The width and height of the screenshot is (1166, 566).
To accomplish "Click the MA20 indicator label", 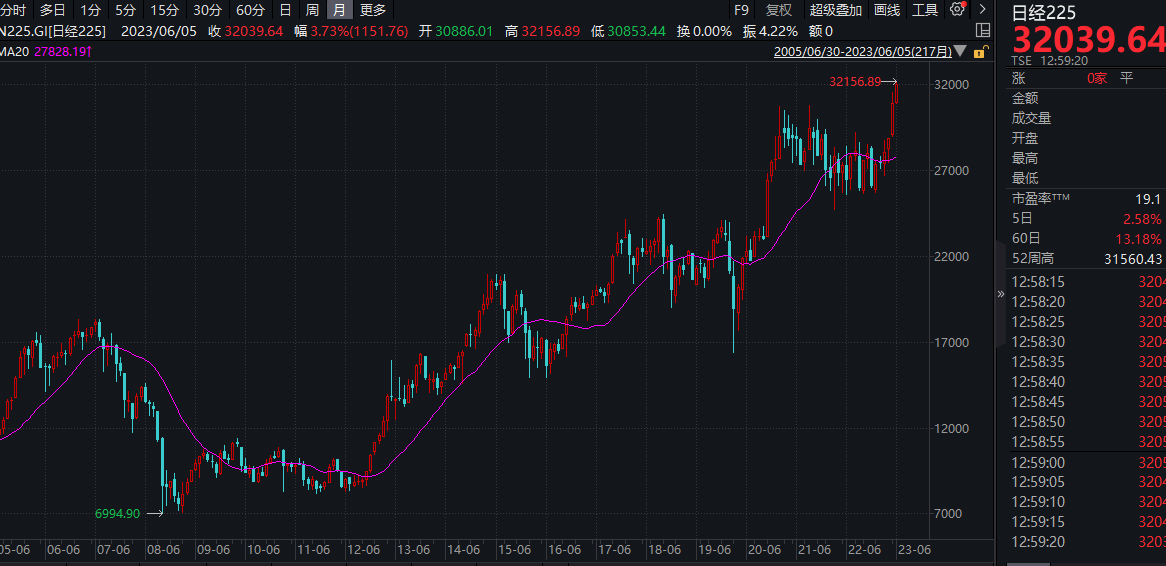I will (x=15, y=50).
